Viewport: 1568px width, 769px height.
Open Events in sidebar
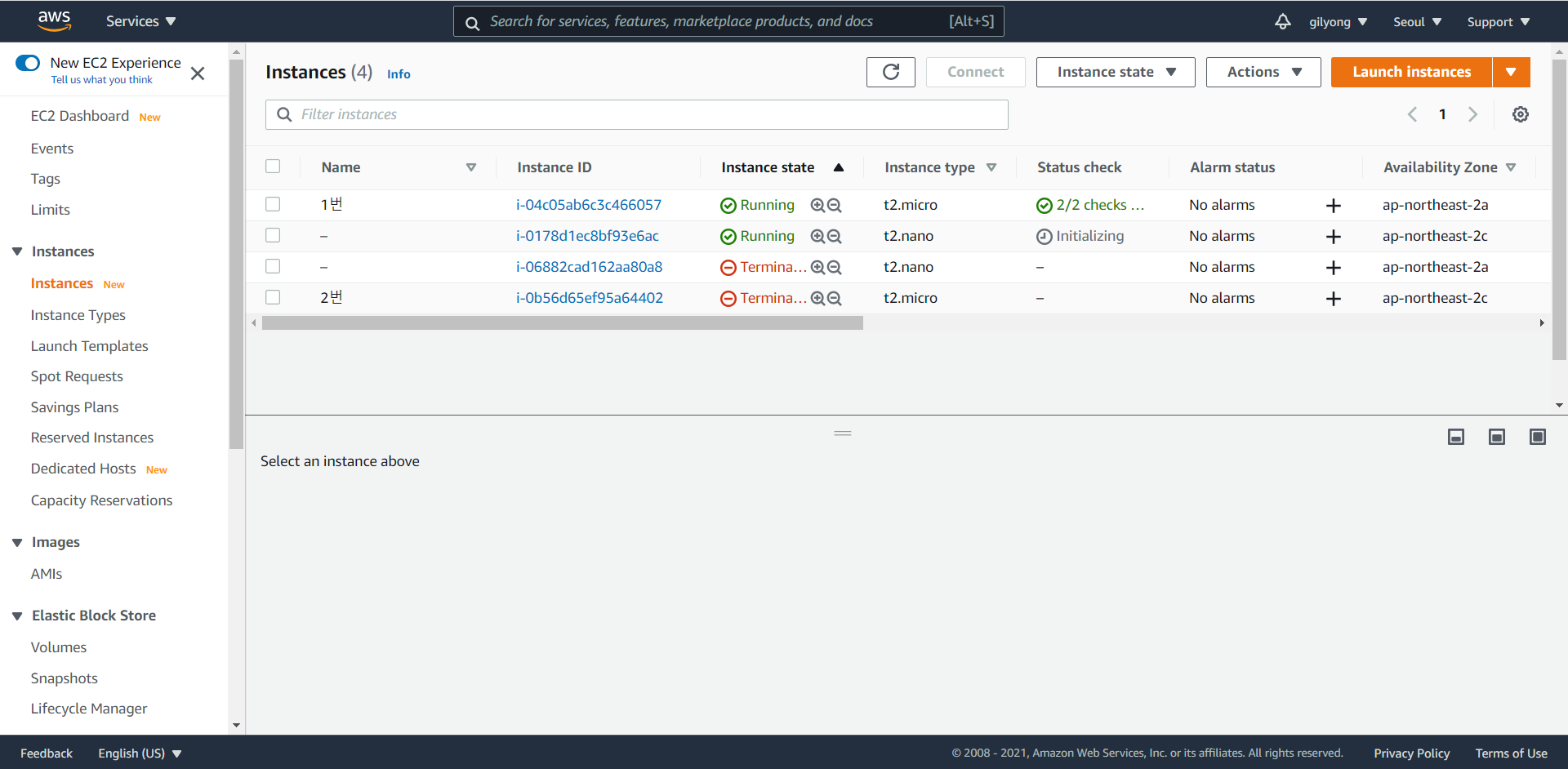(52, 149)
